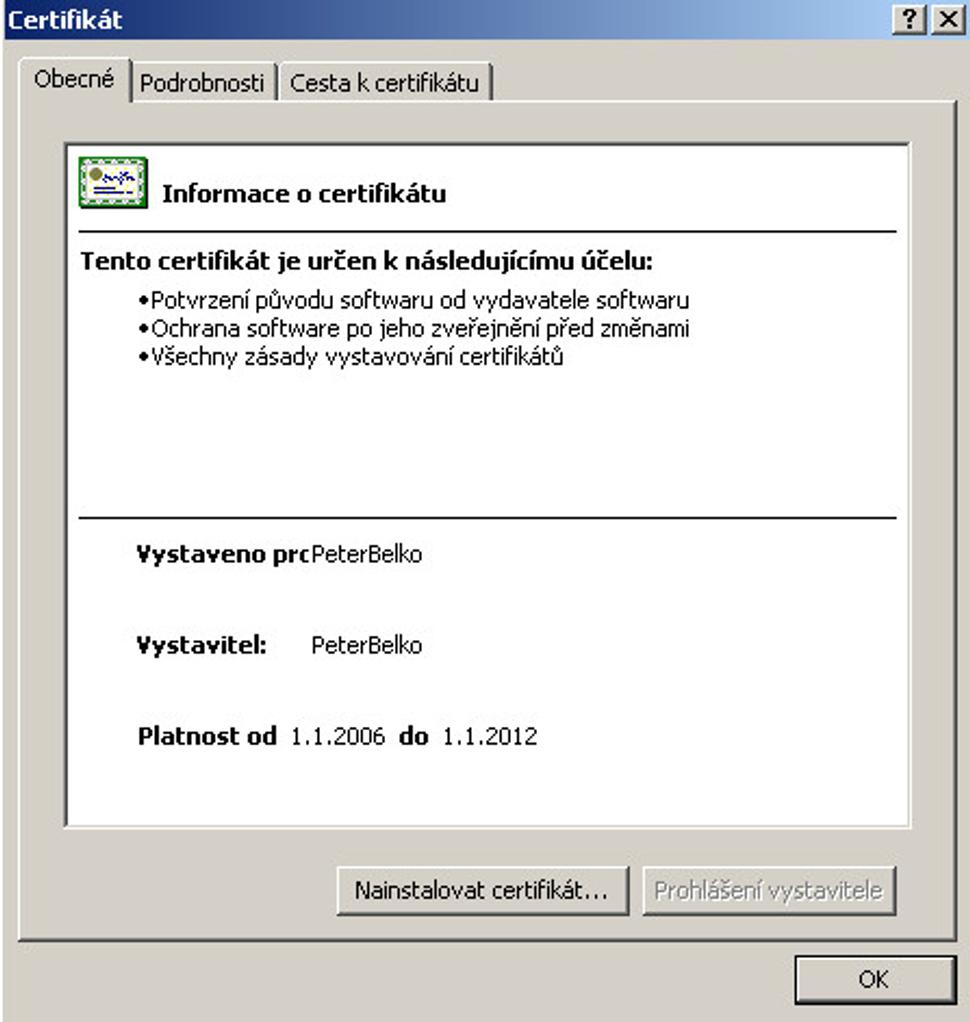Image resolution: width=970 pixels, height=1022 pixels.
Task: Open the Cesta k certifikátu tab
Action: coord(385,83)
